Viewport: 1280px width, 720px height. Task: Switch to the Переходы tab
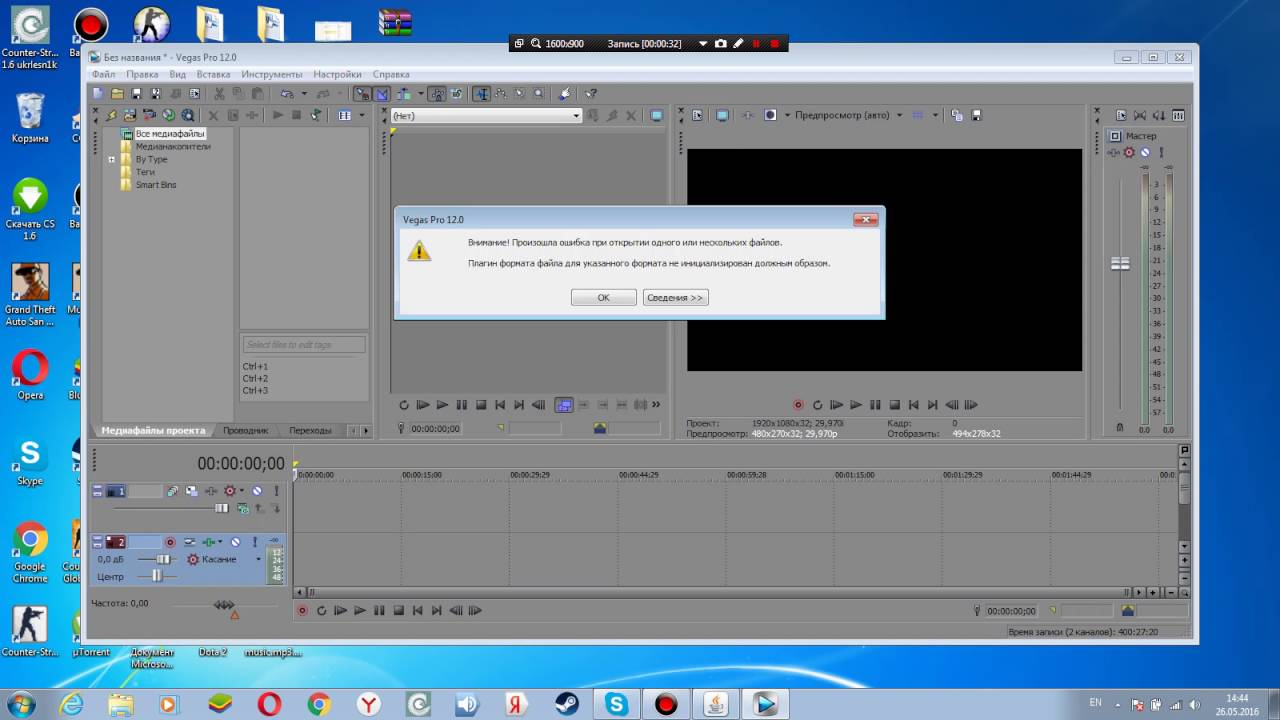(310, 430)
